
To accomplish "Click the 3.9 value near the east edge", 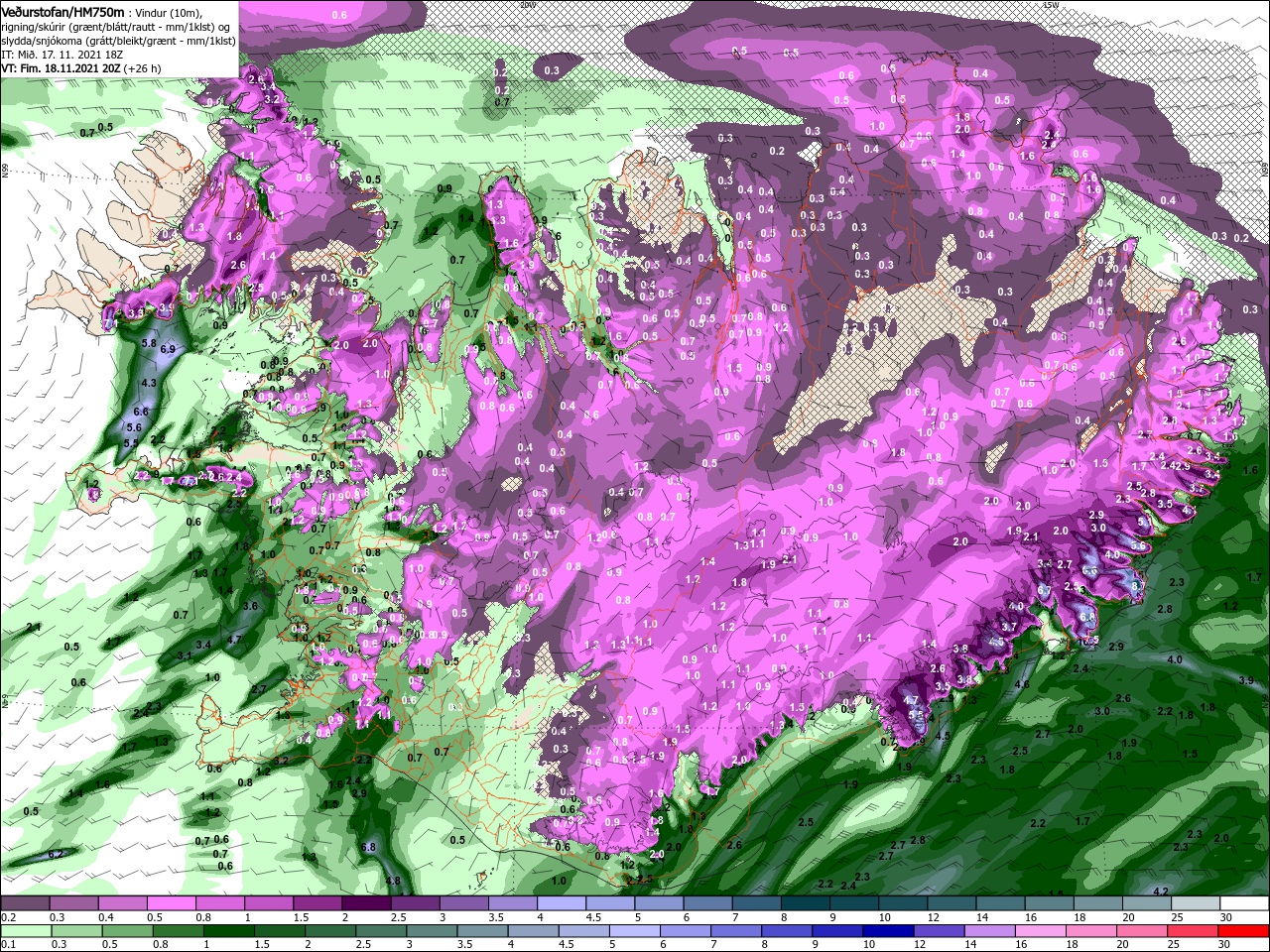I will pyautogui.click(x=1247, y=679).
